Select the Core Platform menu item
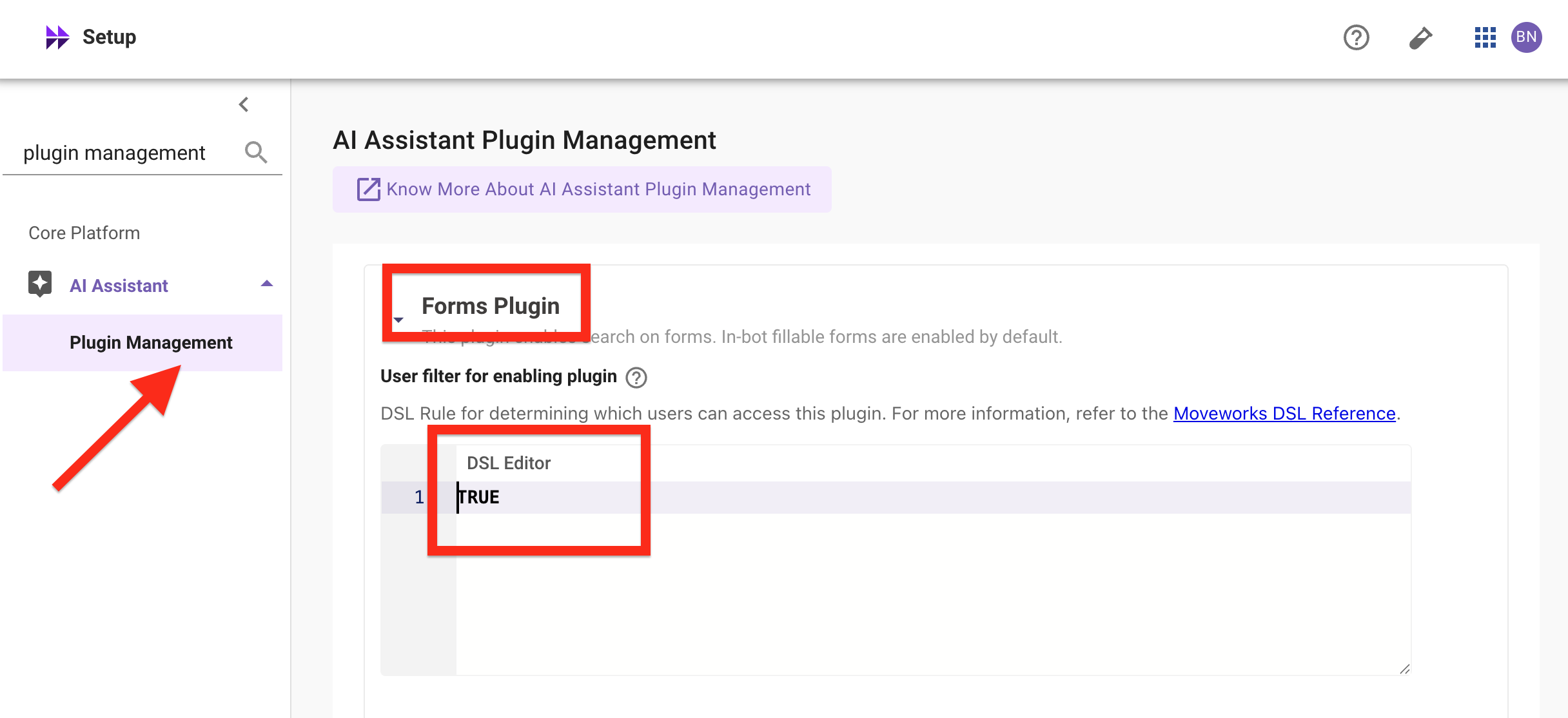 [x=84, y=233]
